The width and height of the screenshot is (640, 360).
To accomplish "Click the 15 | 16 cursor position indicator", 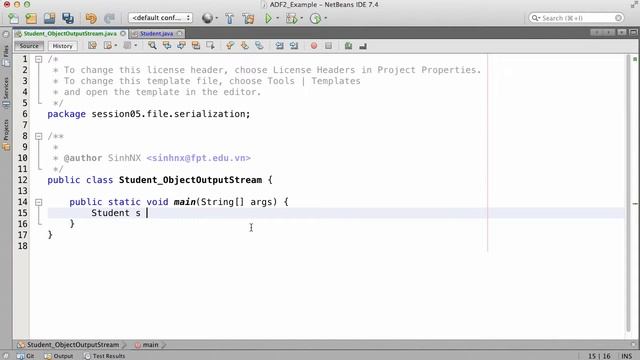I will coord(599,356).
